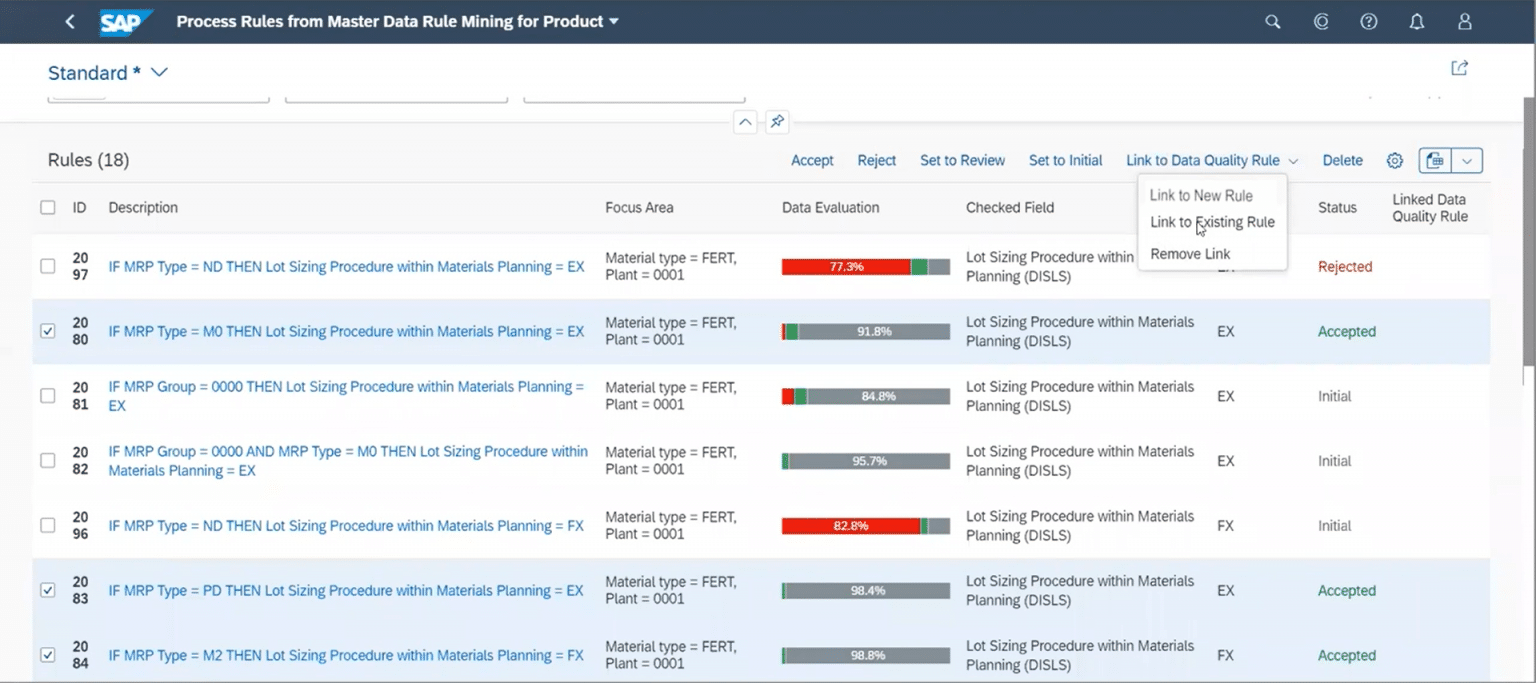This screenshot has width=1536, height=683.
Task: Open the user profile avatar
Action: click(x=1464, y=20)
